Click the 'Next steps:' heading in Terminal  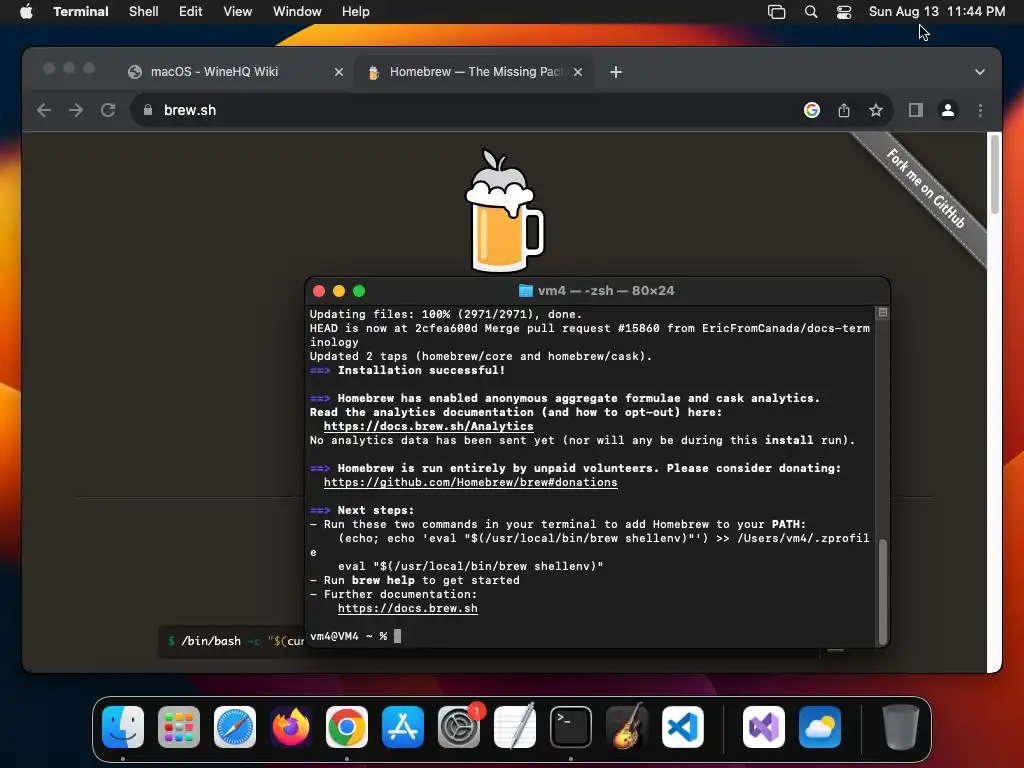[376, 511]
